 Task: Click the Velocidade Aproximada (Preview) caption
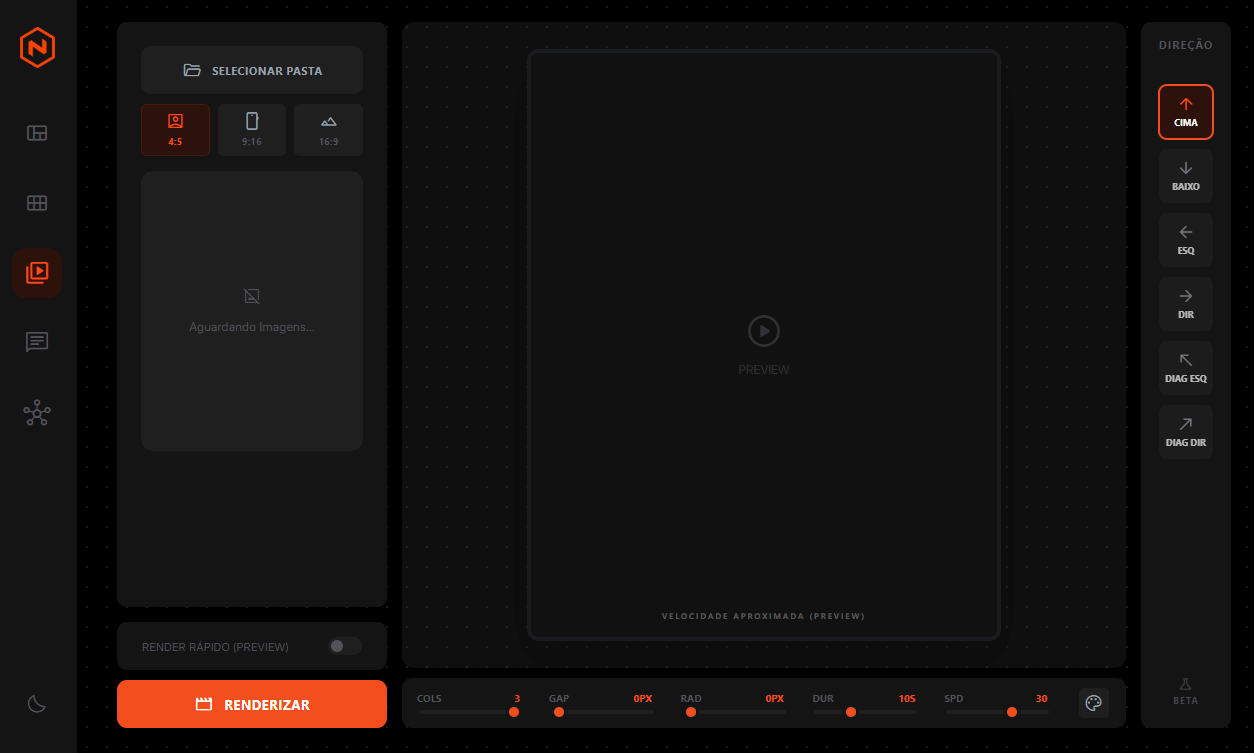pos(763,616)
